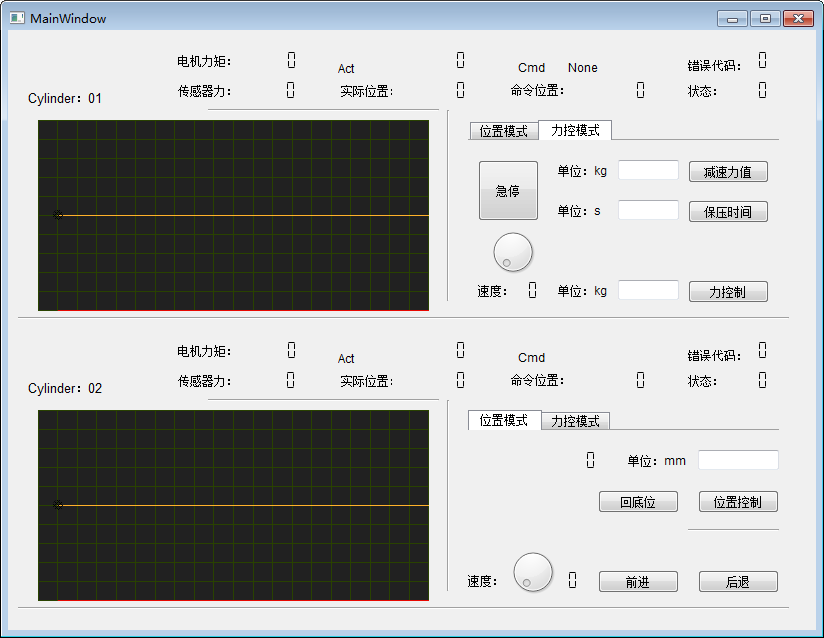Click Cylinder 02 速度 label
Image resolution: width=824 pixels, height=638 pixels.
[x=482, y=581]
